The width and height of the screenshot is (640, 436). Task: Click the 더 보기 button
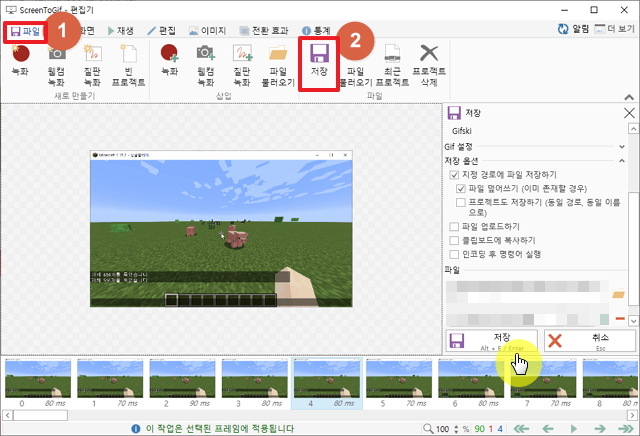coord(614,29)
